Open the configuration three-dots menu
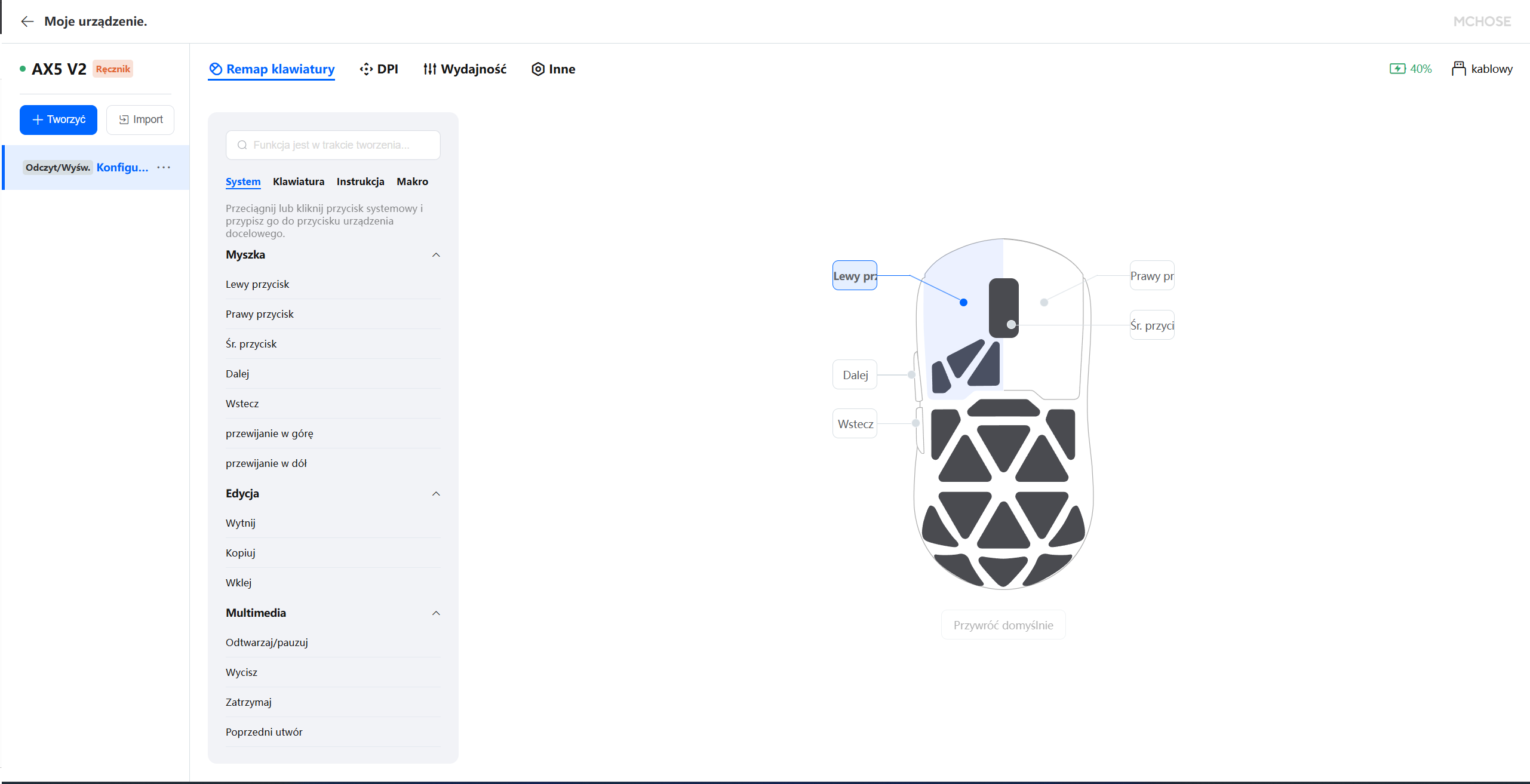This screenshot has width=1530, height=784. point(164,167)
